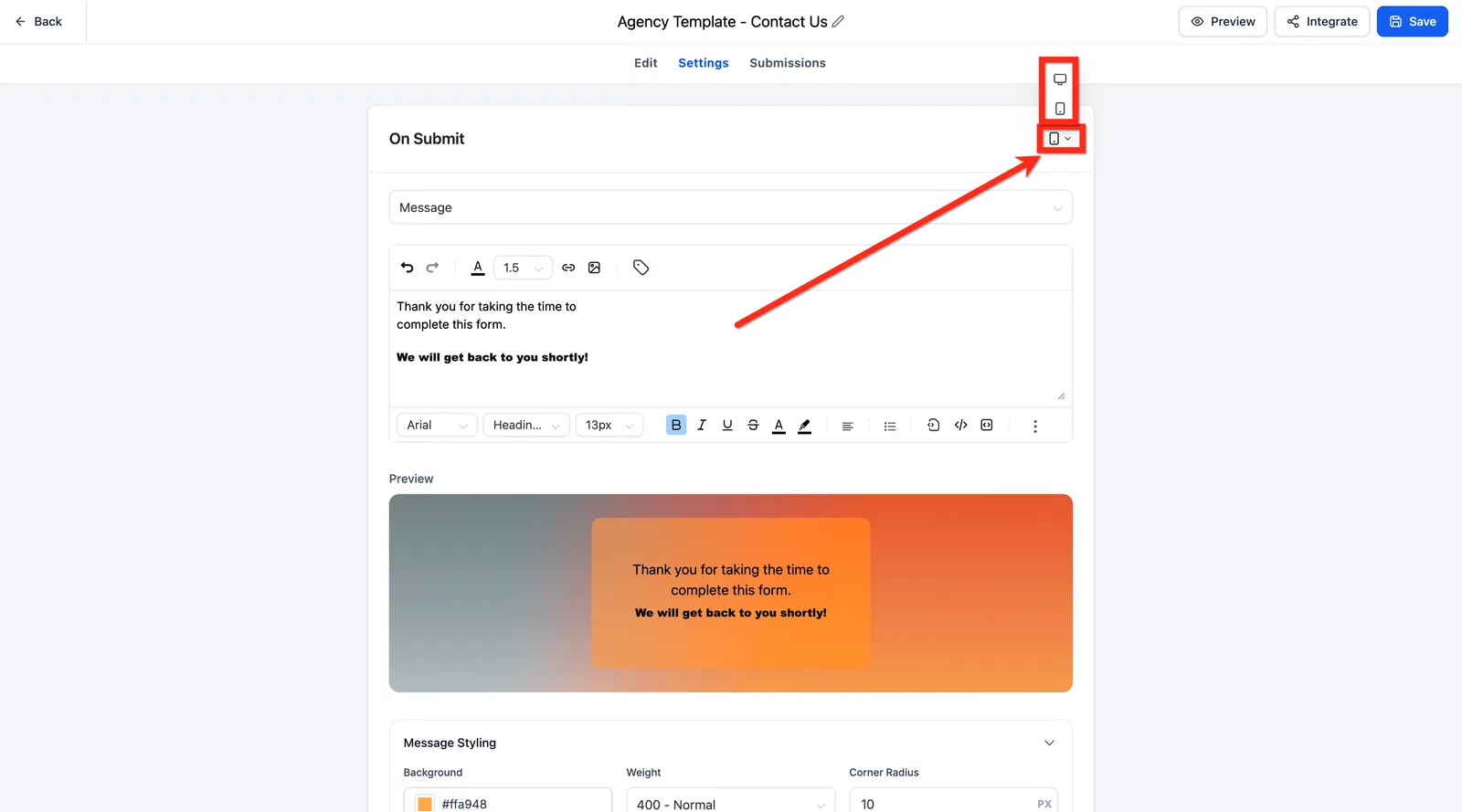Apply strikethrough formatting

pyautogui.click(x=753, y=425)
